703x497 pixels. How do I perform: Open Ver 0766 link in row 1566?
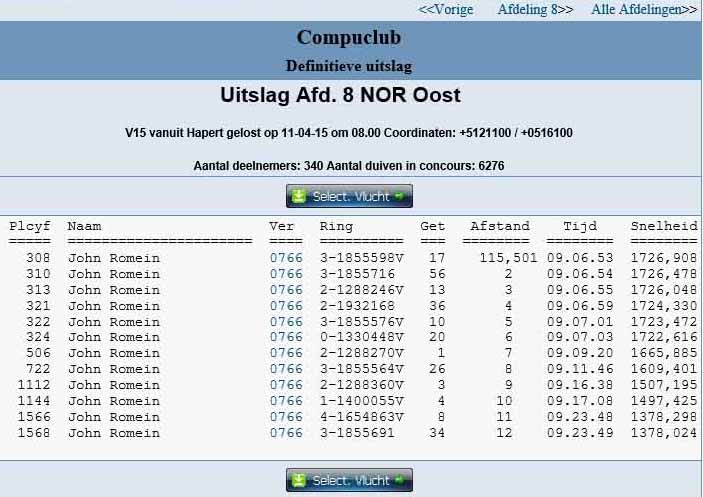(286, 417)
